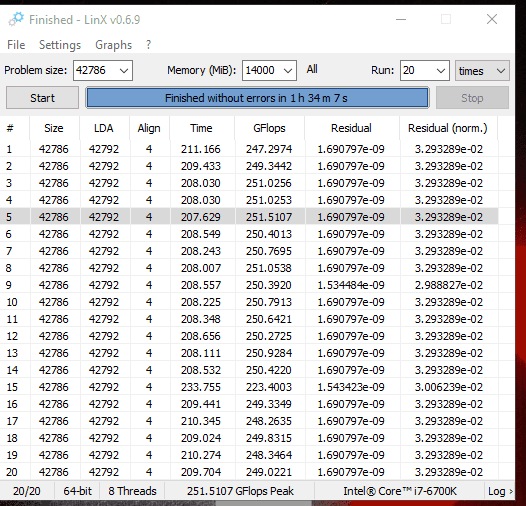Select the Time cell 209.024
This screenshot has height=506, width=526.
point(201,438)
